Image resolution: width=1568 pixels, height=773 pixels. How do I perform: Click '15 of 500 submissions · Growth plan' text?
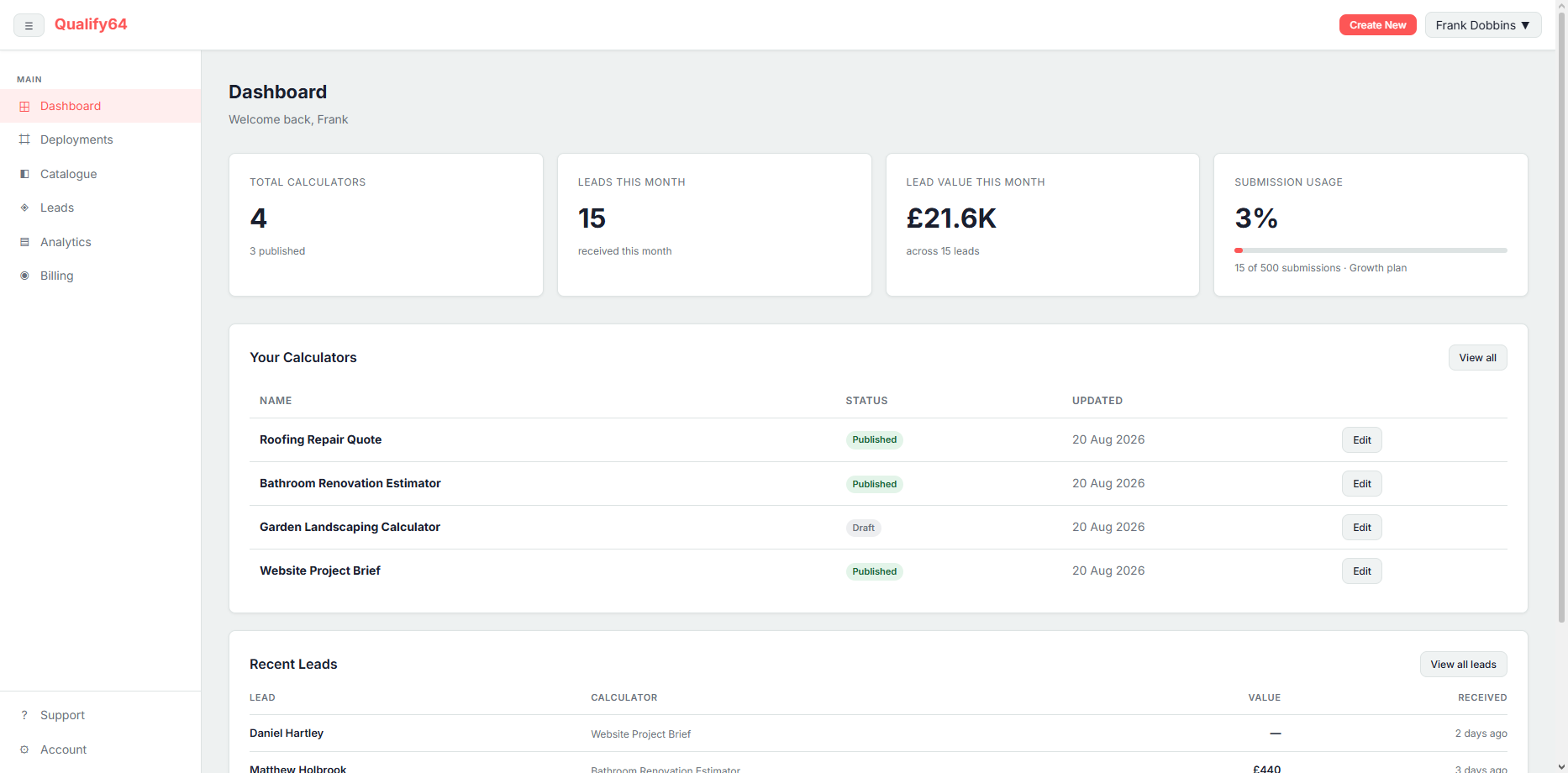(1320, 268)
